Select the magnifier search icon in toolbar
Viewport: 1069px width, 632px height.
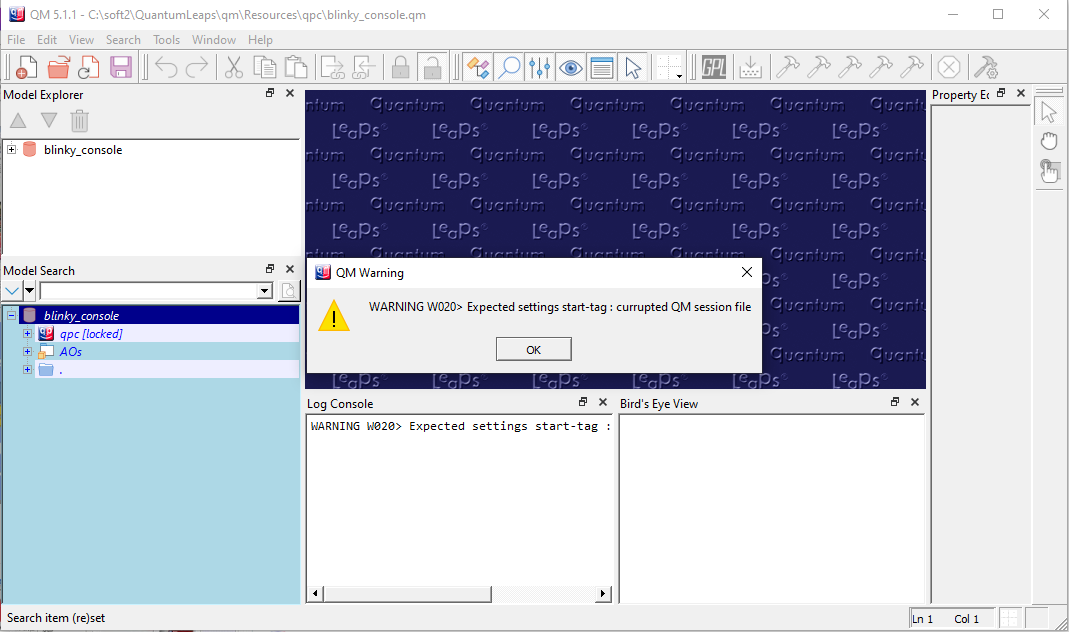(x=509, y=67)
